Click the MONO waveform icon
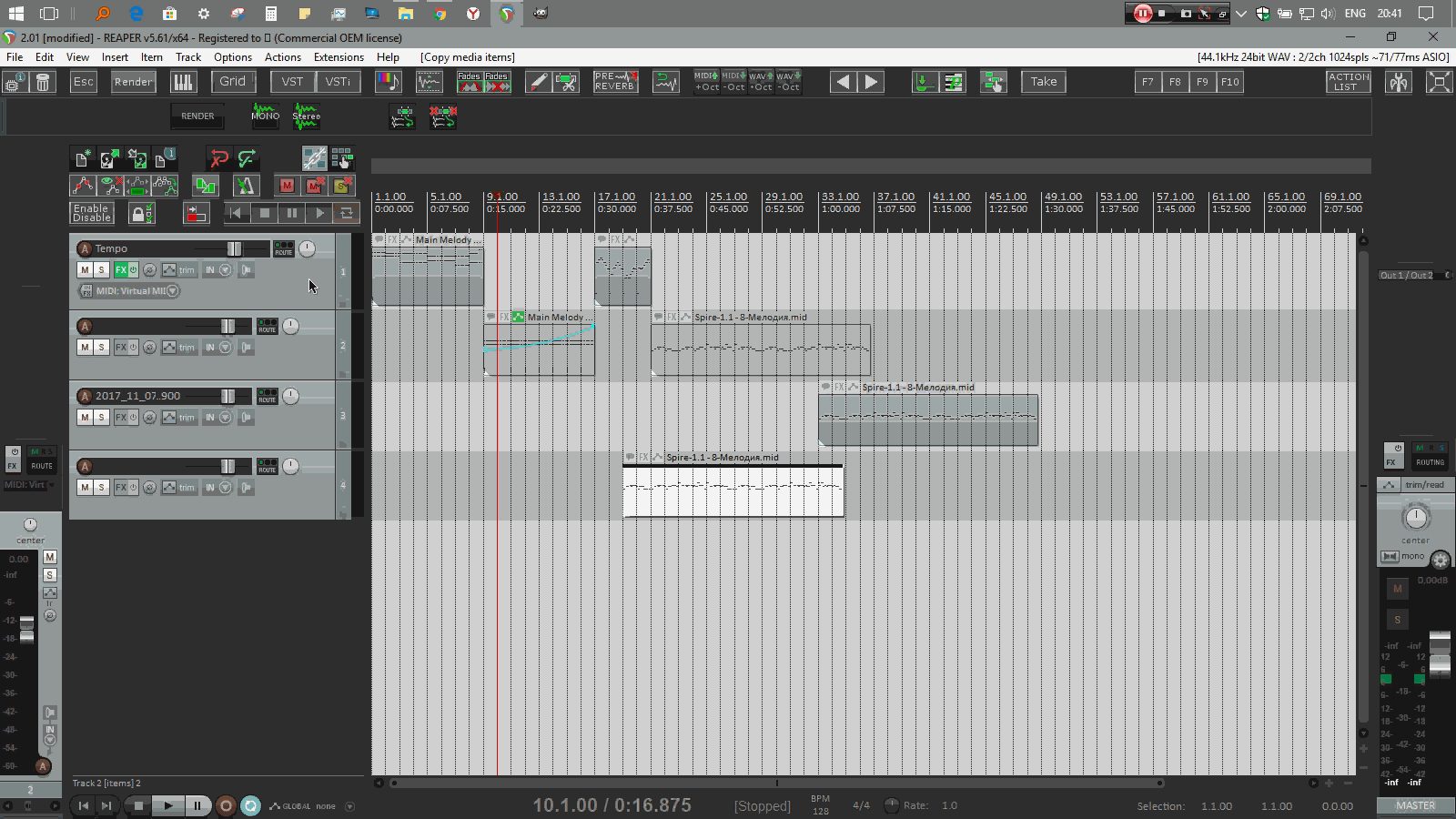Viewport: 1456px width, 819px height. click(x=266, y=116)
